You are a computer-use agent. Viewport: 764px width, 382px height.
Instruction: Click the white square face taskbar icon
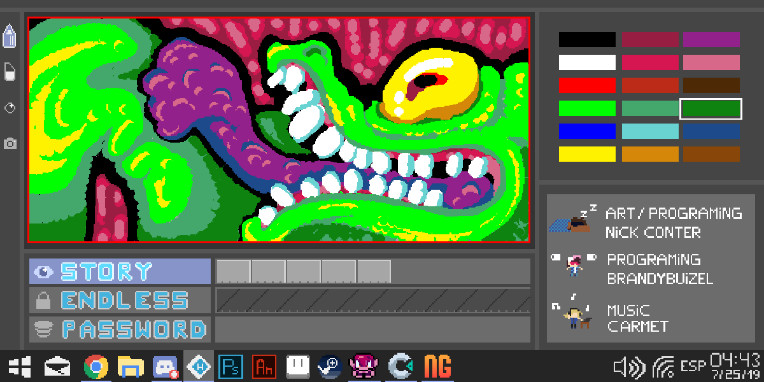[x=298, y=366]
